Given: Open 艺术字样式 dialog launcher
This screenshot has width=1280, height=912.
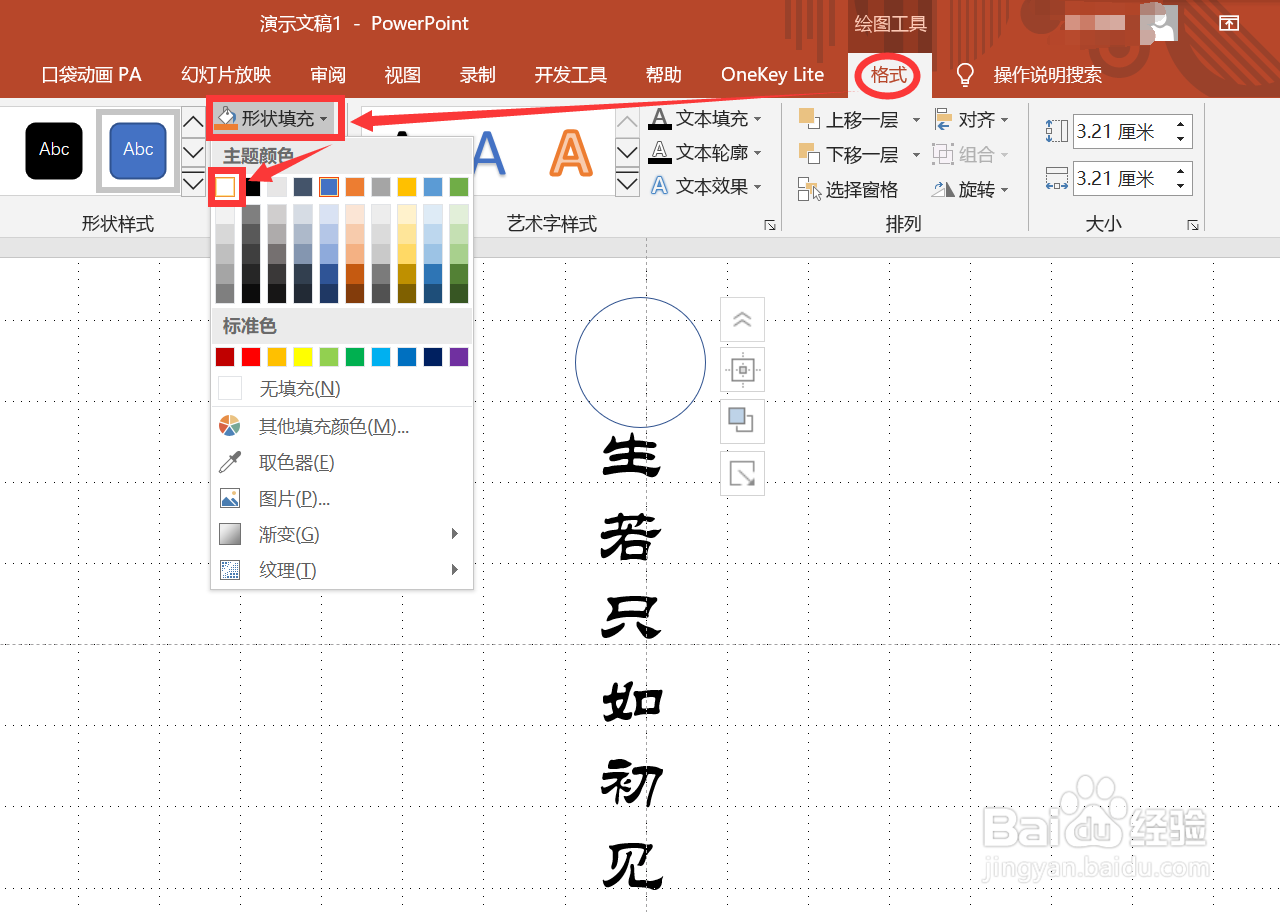Looking at the screenshot, I should tap(770, 226).
